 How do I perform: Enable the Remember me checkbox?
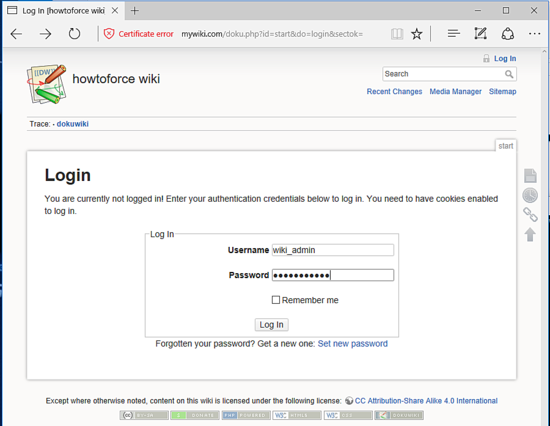pyautogui.click(x=276, y=300)
